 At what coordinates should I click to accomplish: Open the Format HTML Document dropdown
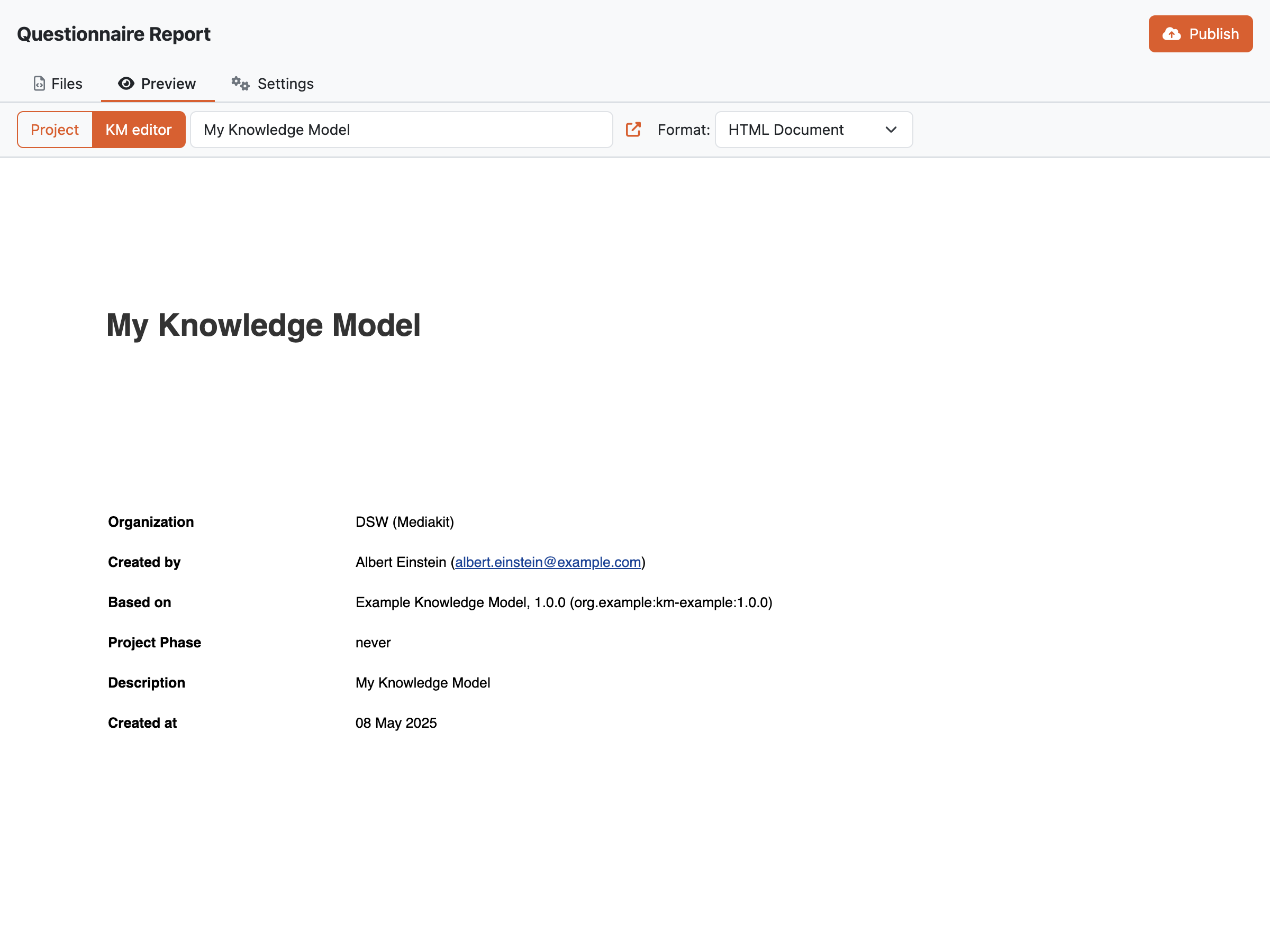point(813,130)
